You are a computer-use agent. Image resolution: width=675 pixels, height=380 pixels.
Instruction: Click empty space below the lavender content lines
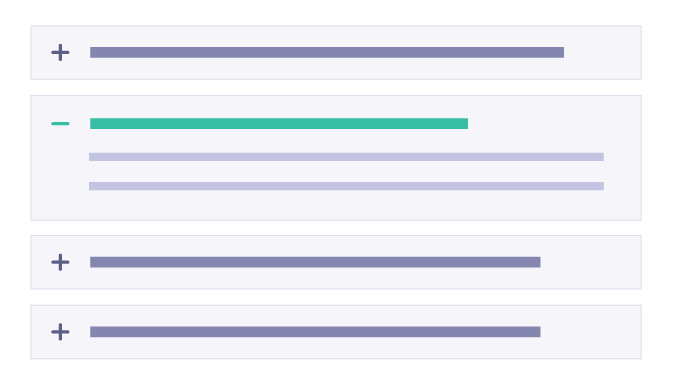point(346,205)
